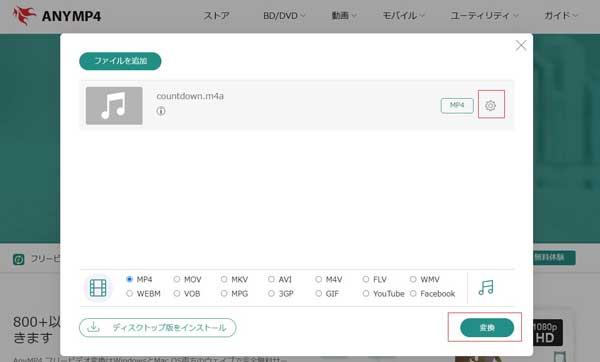Image resolution: width=600 pixels, height=362 pixels.
Task: Click ディスクトップ版をインストール button
Action: tap(158, 328)
